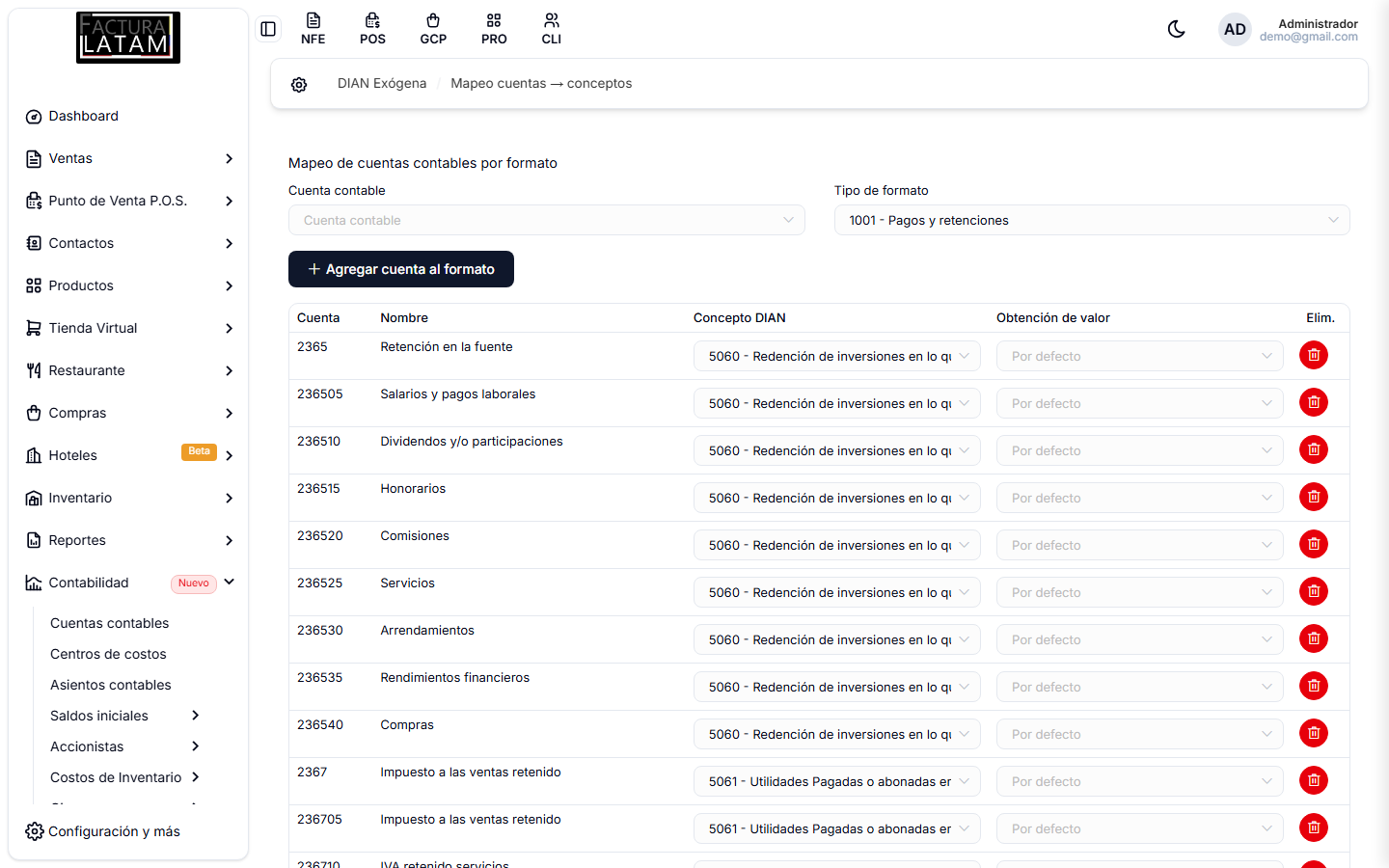Open Centros de costos submenu item

pyautogui.click(x=108, y=654)
